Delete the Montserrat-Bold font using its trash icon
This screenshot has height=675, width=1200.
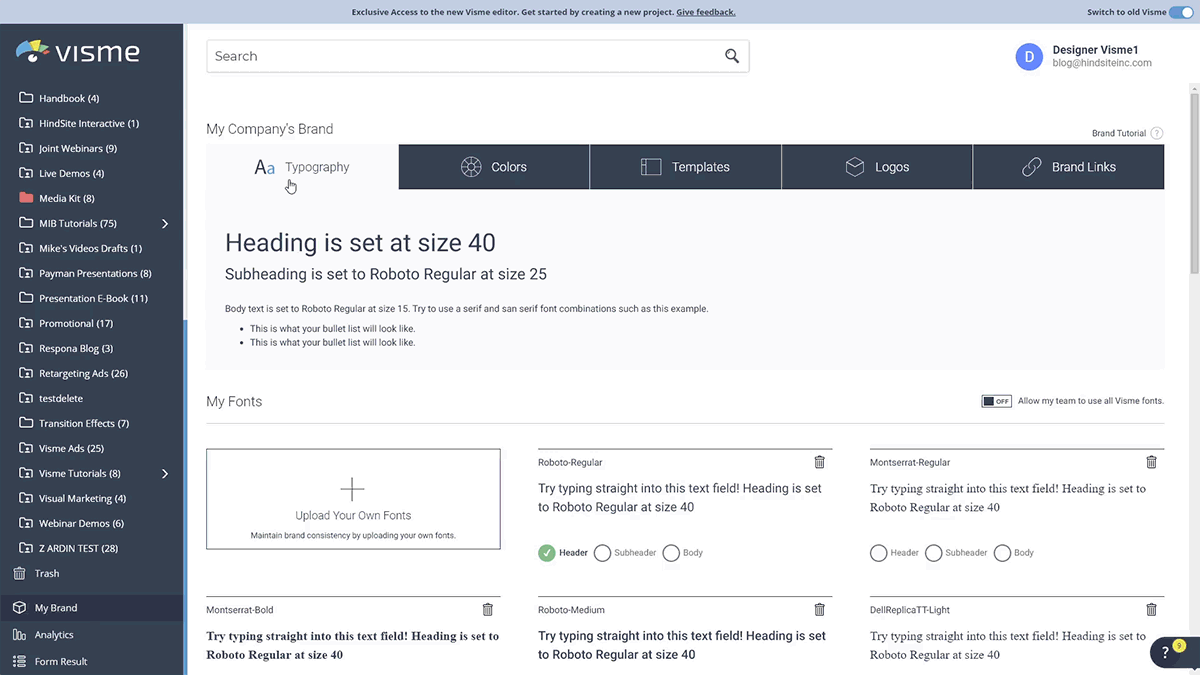click(487, 609)
